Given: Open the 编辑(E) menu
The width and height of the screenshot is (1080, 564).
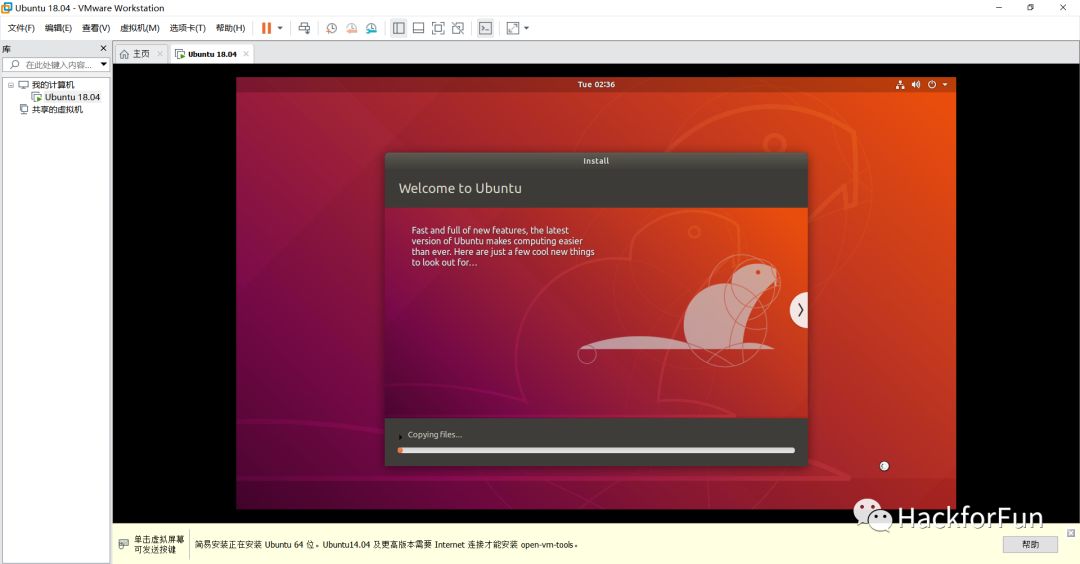Looking at the screenshot, I should (x=59, y=28).
